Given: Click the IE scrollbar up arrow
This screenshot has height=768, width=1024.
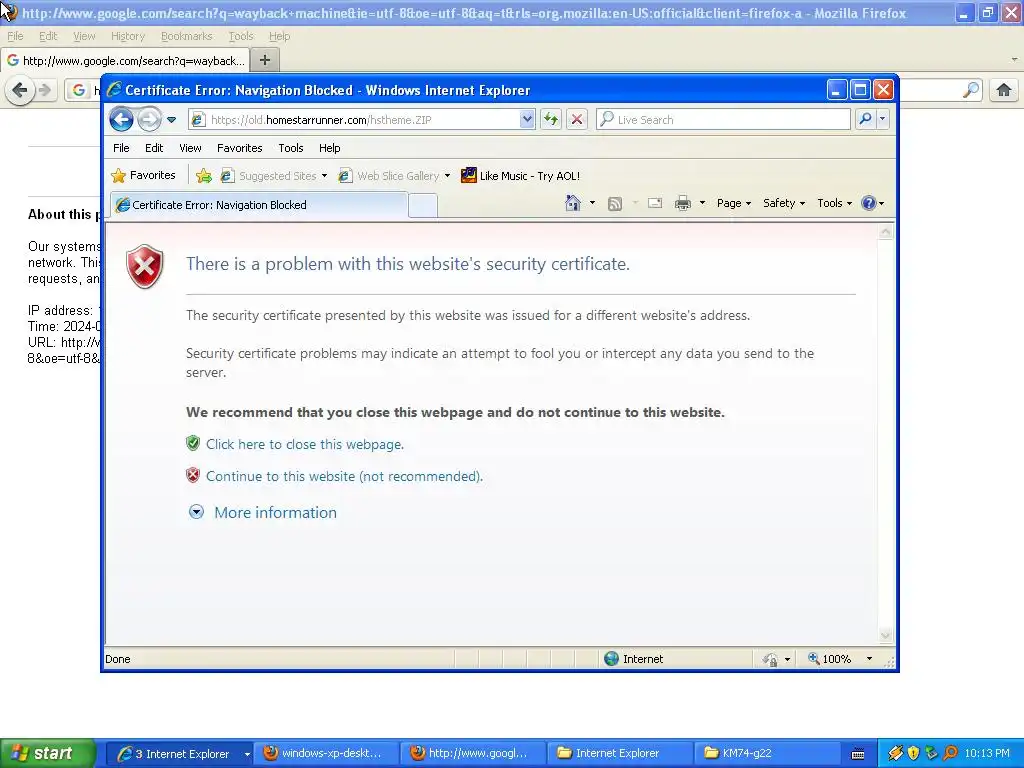Looking at the screenshot, I should pyautogui.click(x=886, y=232).
